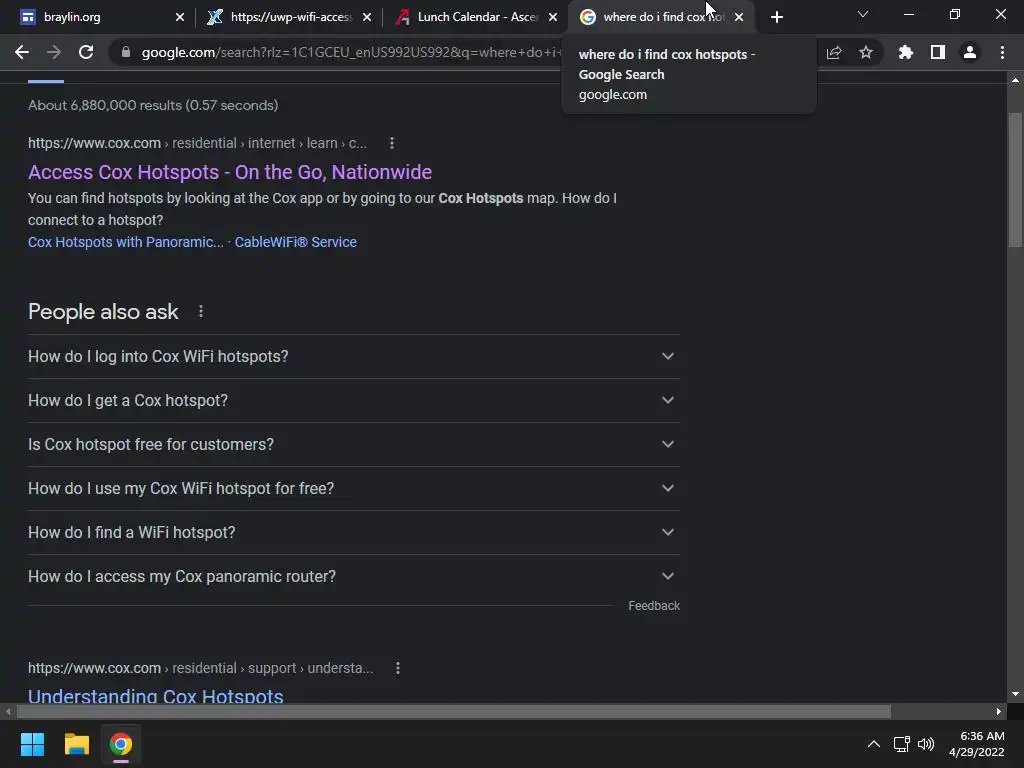This screenshot has width=1024, height=768.
Task: Switch to the uwp-wifi-access tab
Action: tap(287, 17)
